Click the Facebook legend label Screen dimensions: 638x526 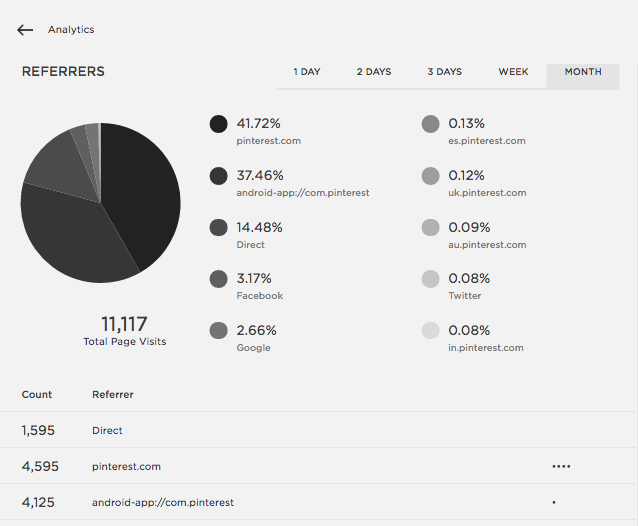pyautogui.click(x=260, y=296)
